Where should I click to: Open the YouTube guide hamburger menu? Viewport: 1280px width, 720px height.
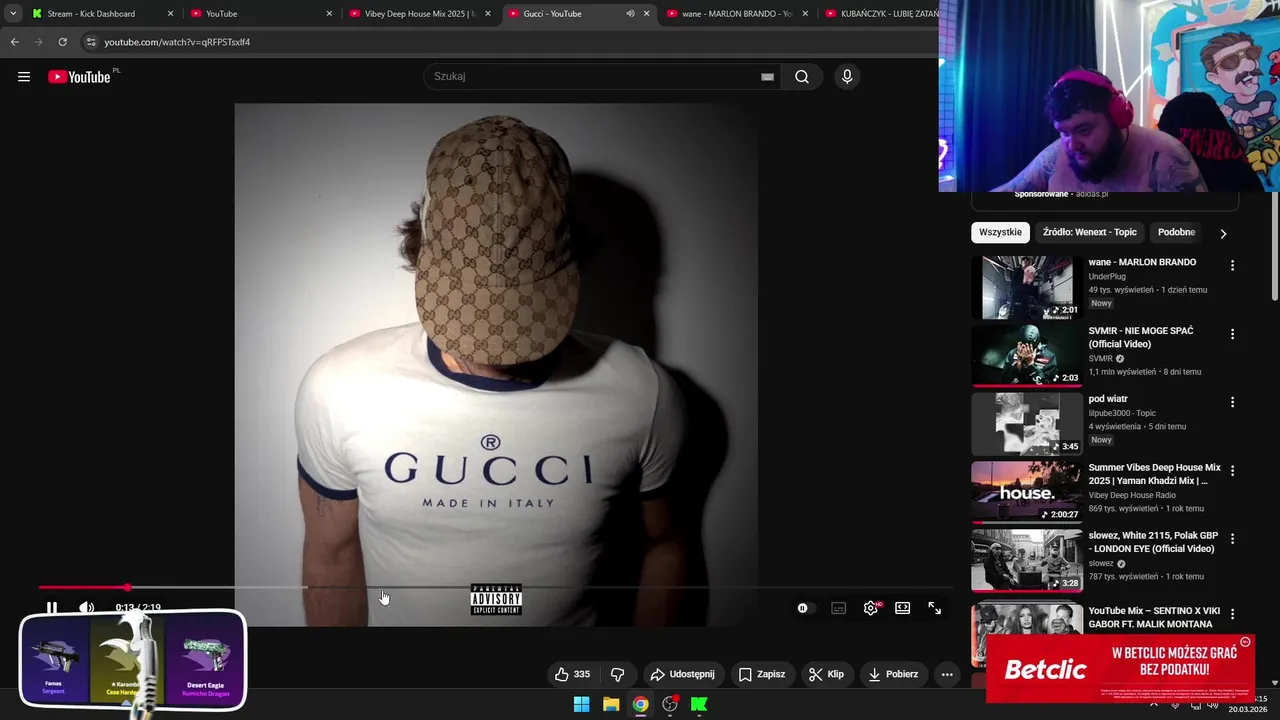pyautogui.click(x=24, y=77)
